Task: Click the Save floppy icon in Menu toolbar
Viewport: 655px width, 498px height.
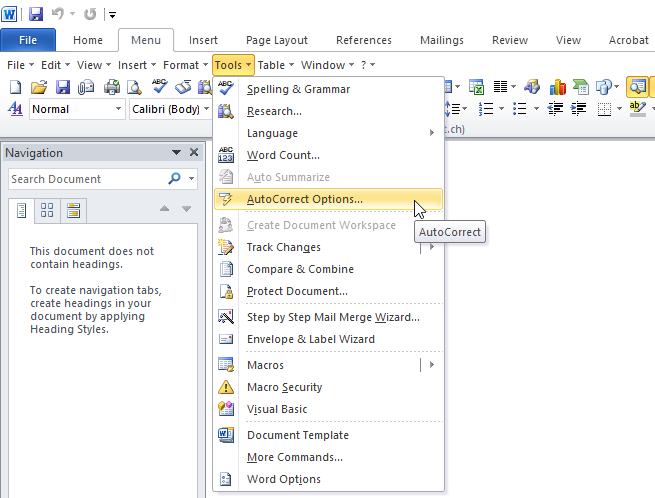Action: click(x=63, y=87)
